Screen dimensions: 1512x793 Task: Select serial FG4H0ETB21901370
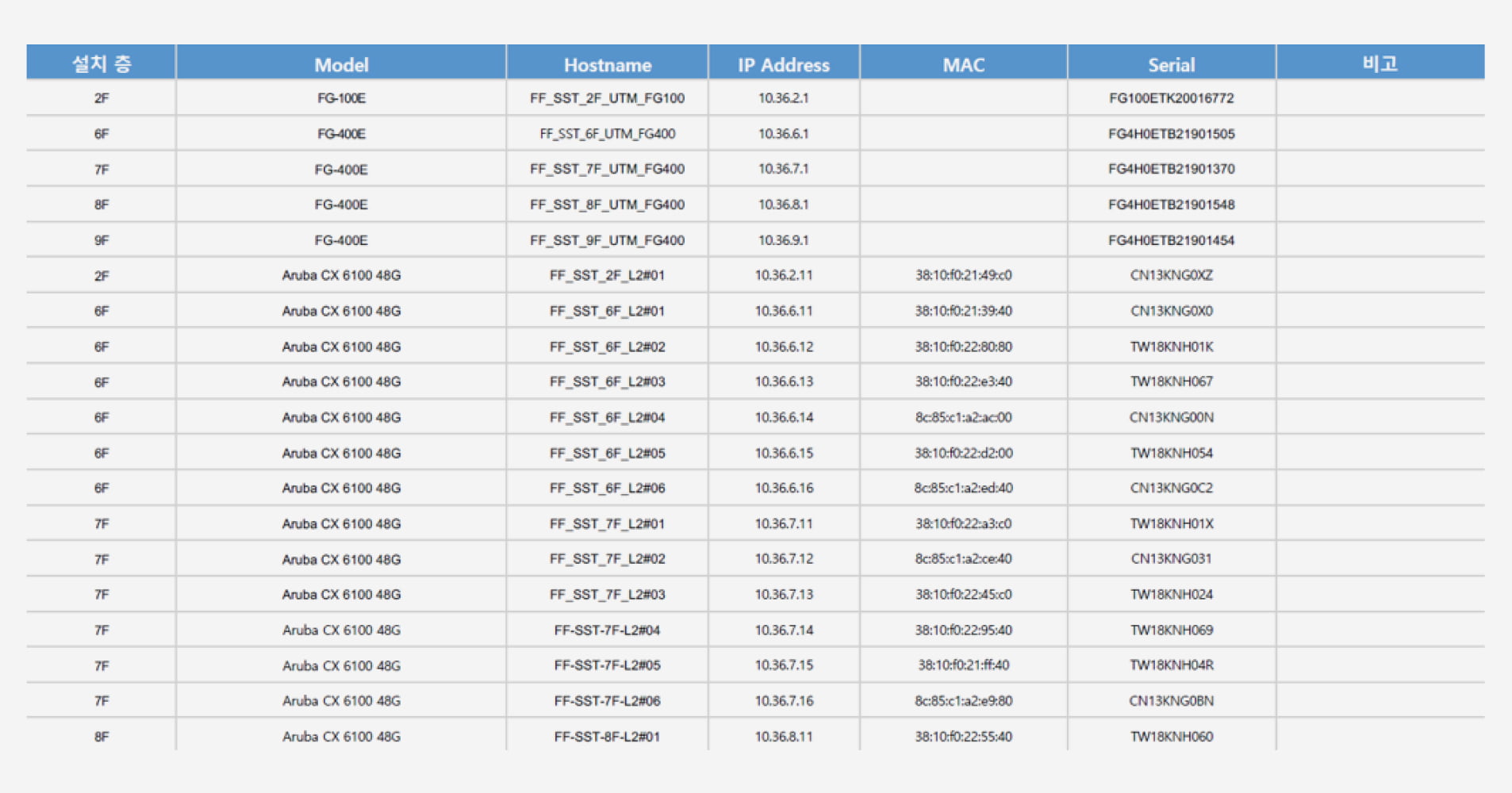pyautogui.click(x=1171, y=169)
